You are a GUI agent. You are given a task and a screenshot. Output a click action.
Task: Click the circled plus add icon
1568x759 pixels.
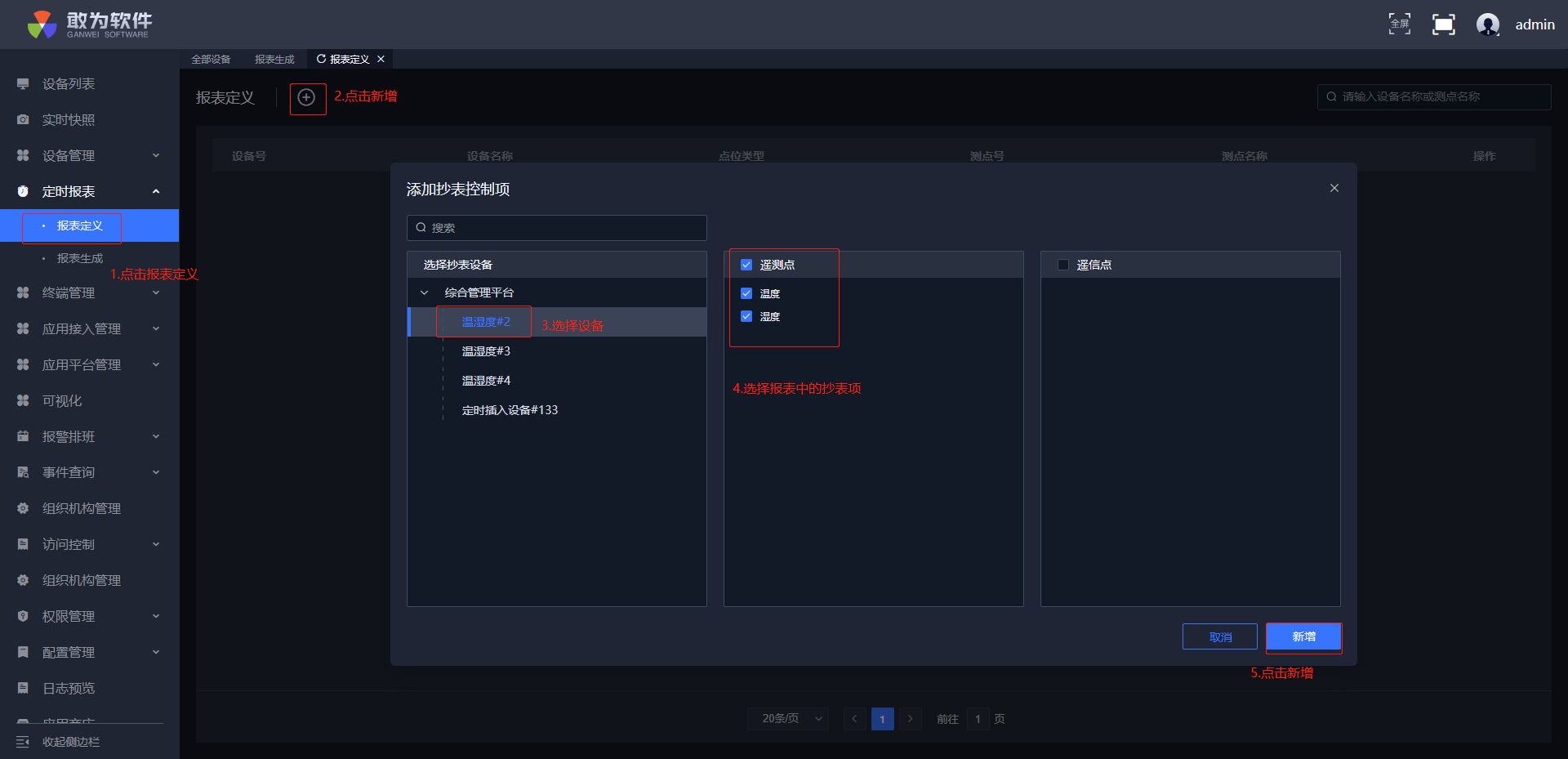(x=306, y=98)
